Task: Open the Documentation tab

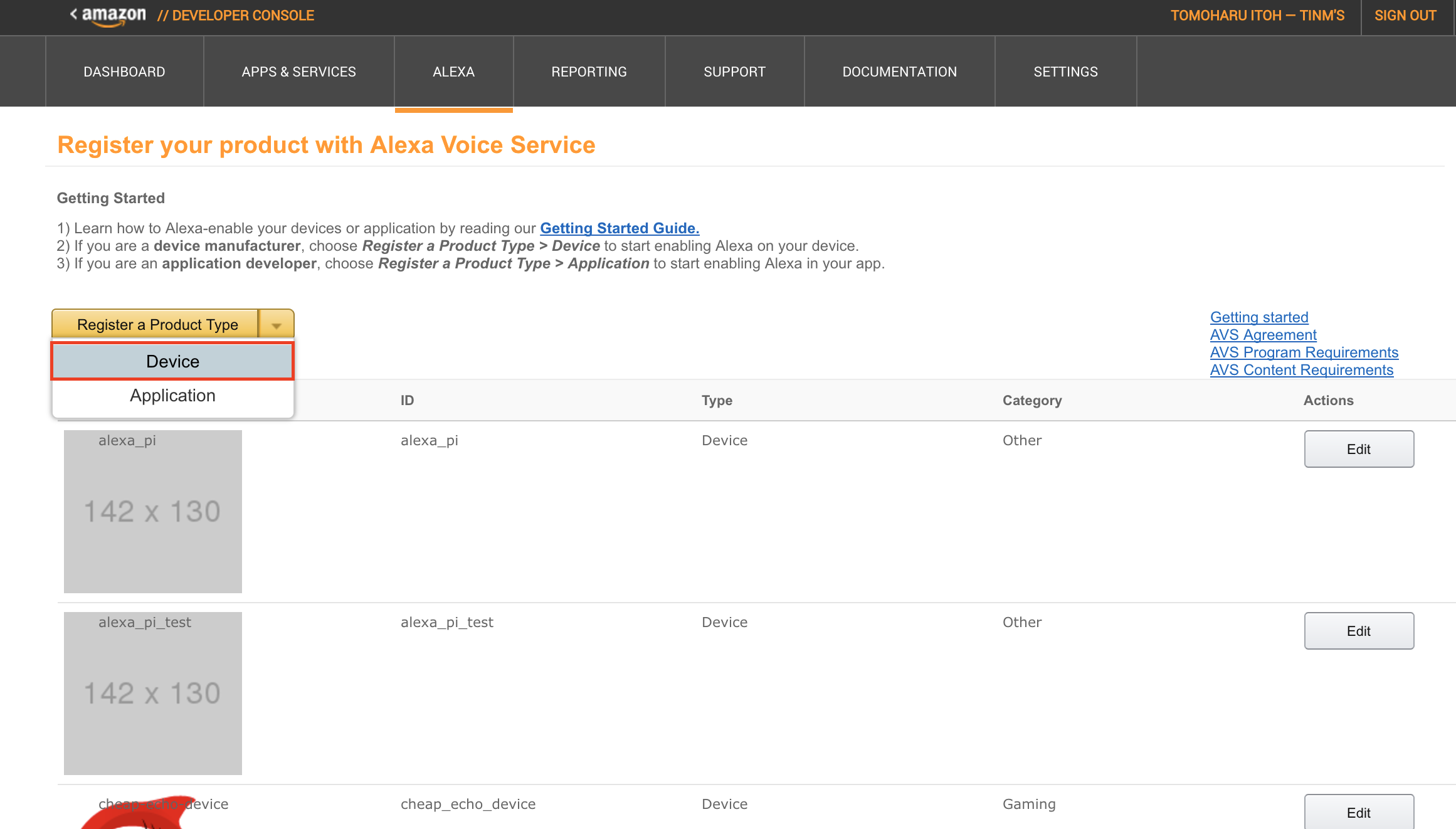Action: tap(899, 71)
